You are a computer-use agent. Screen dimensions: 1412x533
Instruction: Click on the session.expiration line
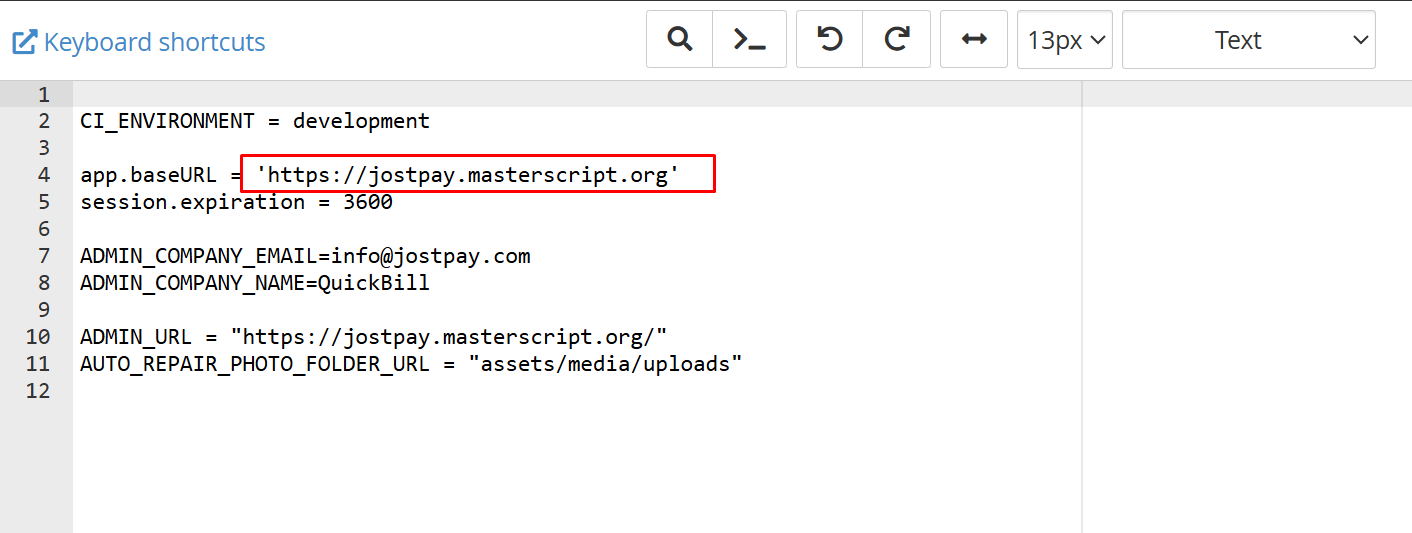pyautogui.click(x=236, y=202)
